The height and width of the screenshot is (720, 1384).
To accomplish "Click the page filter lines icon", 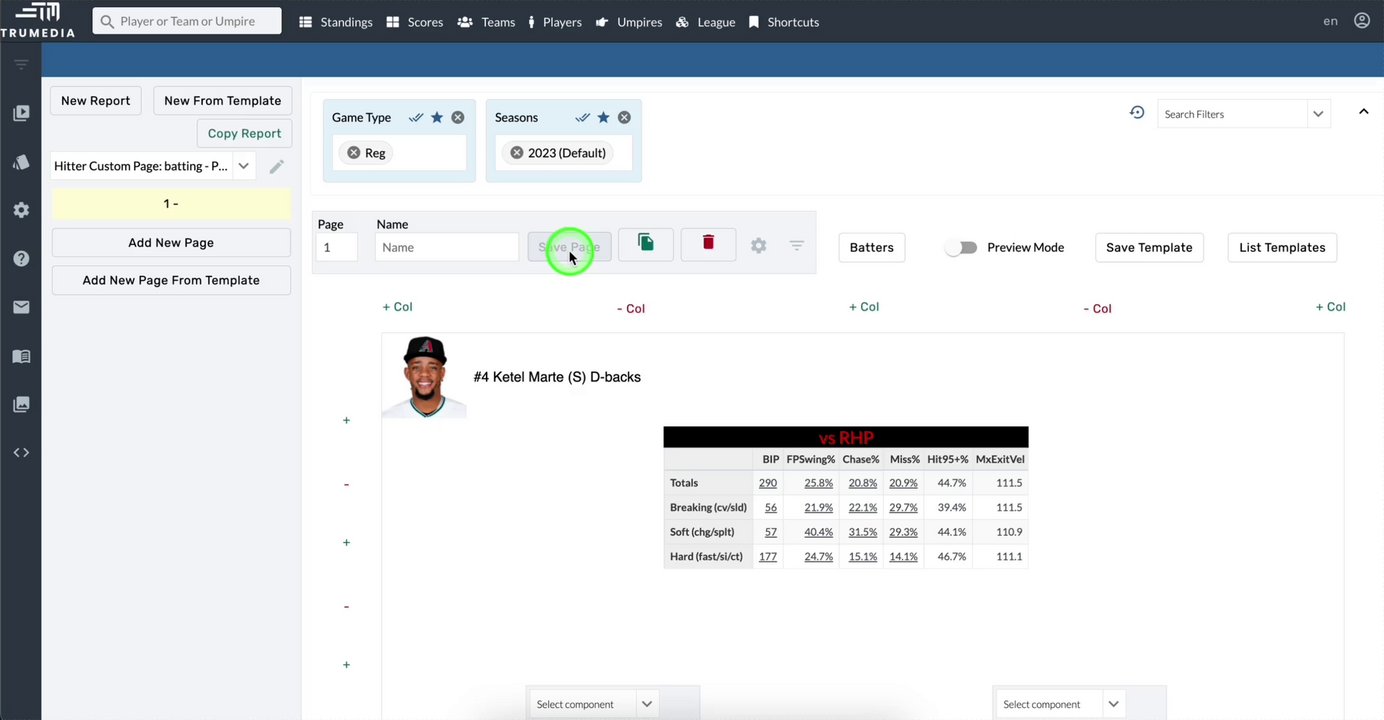I will [x=797, y=245].
